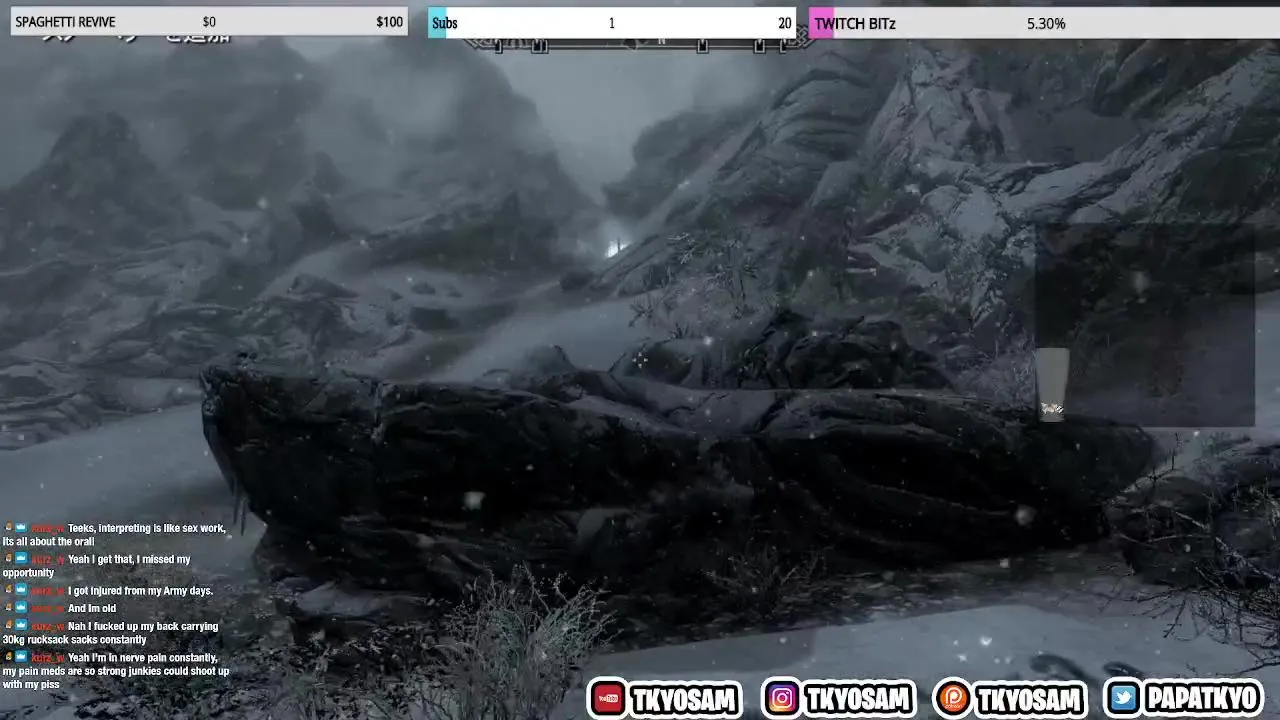The image size is (1280, 720).
Task: Open the TKYOSAM label beside the YouTube icon
Action: (x=684, y=700)
